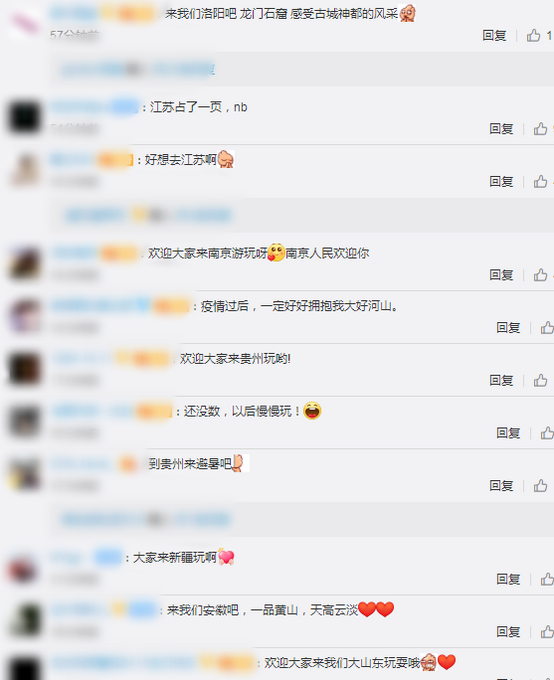This screenshot has width=554, height=680.
Task: Expand replies under '到贵州来避暑吧' comment
Action: pyautogui.click(x=146, y=519)
